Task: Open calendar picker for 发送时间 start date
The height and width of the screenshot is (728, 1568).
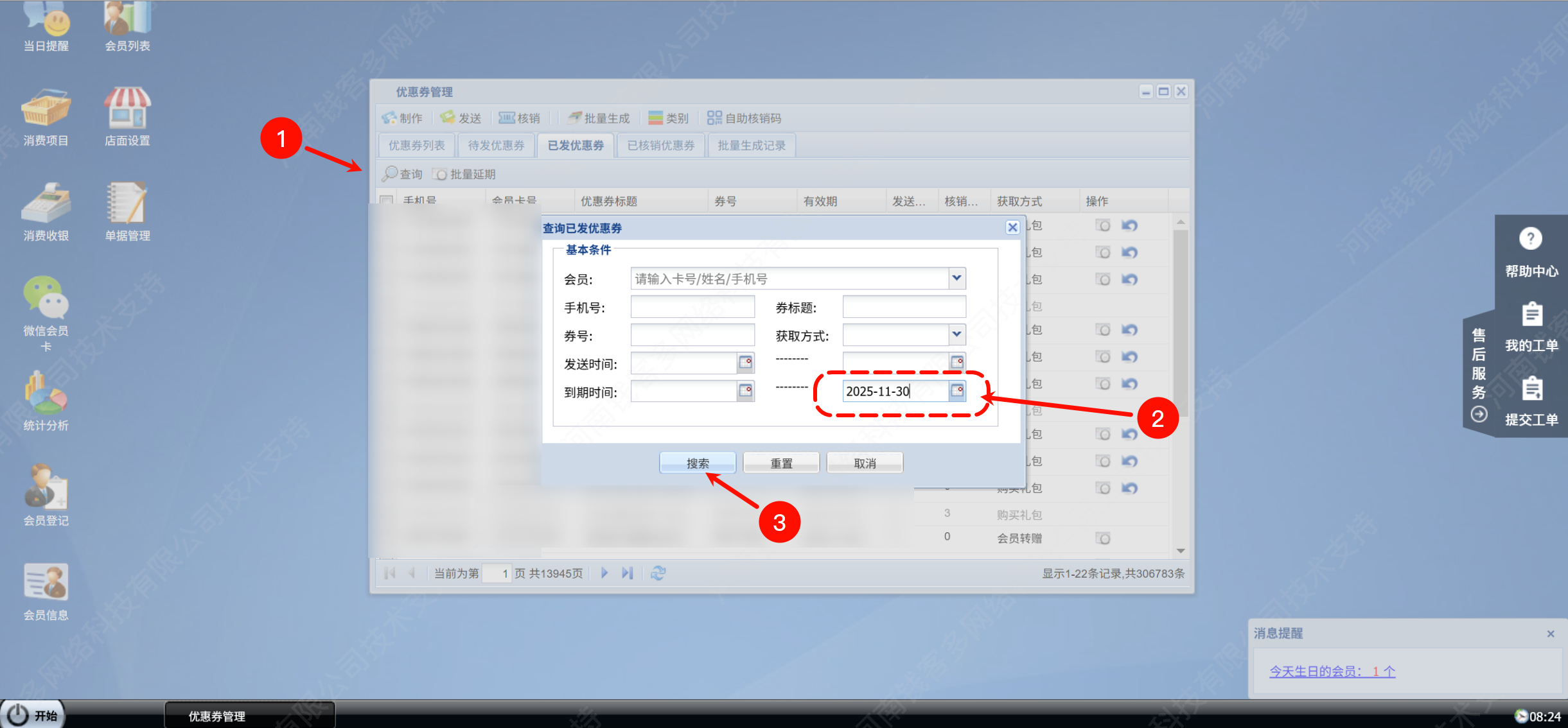Action: pyautogui.click(x=745, y=363)
